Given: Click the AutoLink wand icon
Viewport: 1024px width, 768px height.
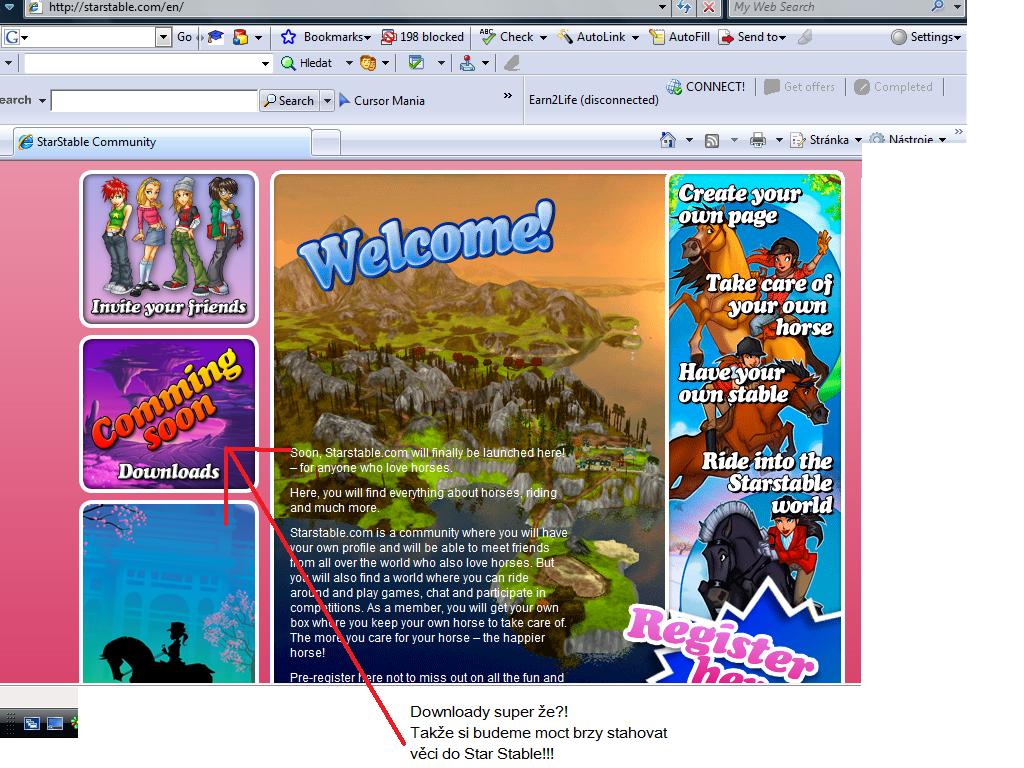Looking at the screenshot, I should coord(565,37).
